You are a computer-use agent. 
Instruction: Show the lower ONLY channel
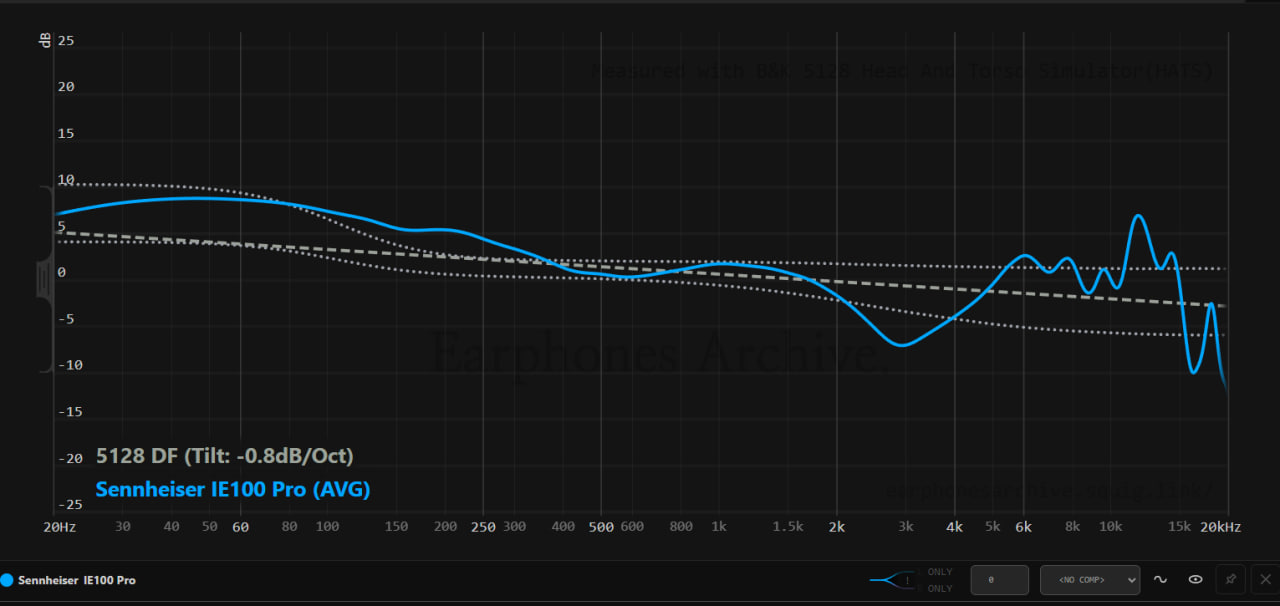coord(940,588)
